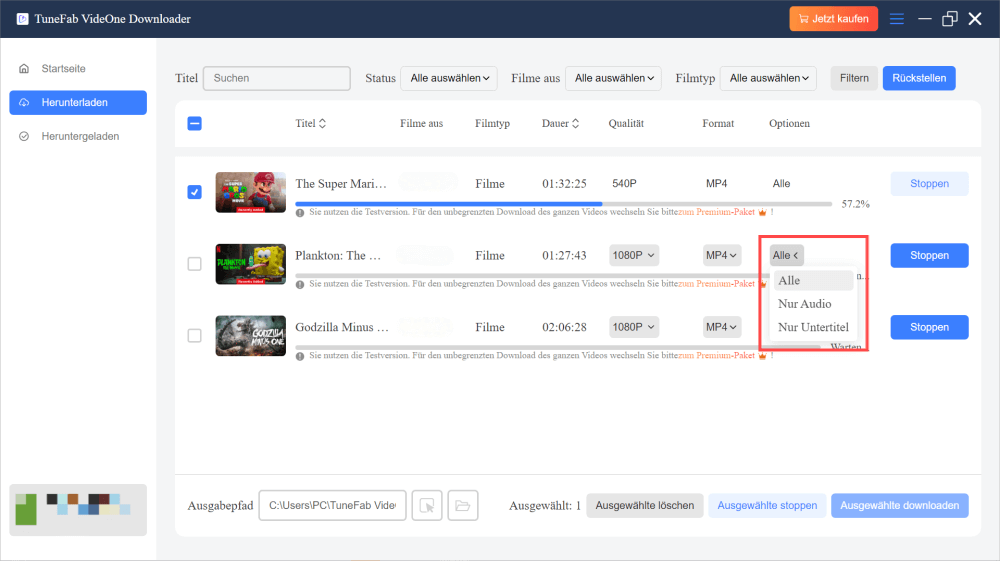Collapse the Plankton Alle options dropdown
The width and height of the screenshot is (1000, 561).
coord(786,255)
